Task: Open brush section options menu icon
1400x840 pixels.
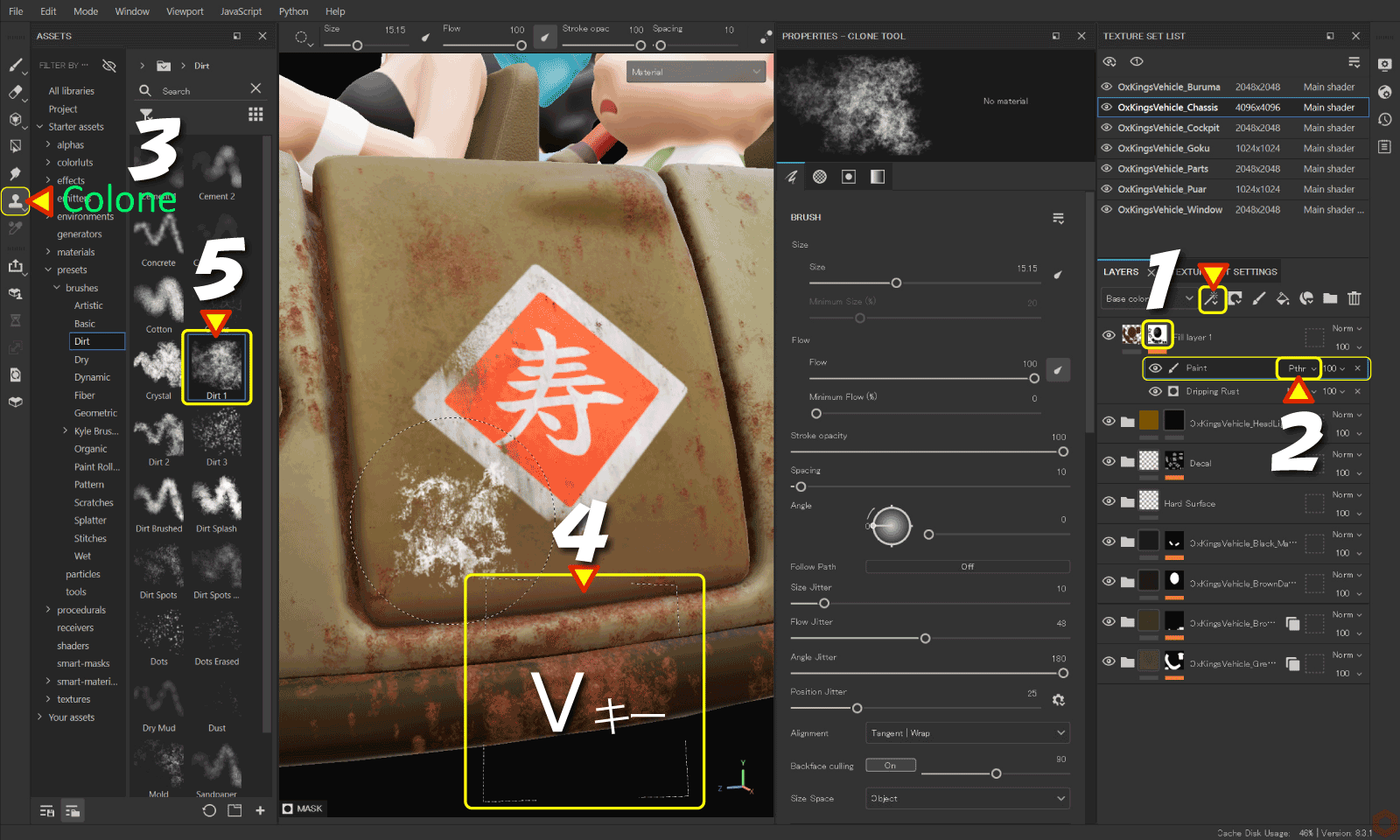Action: click(x=1058, y=218)
